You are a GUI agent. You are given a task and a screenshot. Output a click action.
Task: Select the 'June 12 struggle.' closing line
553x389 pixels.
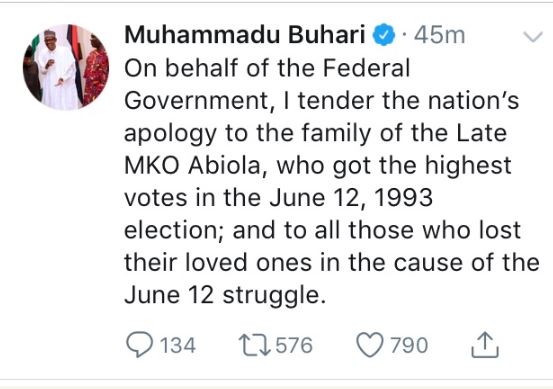pyautogui.click(x=225, y=295)
